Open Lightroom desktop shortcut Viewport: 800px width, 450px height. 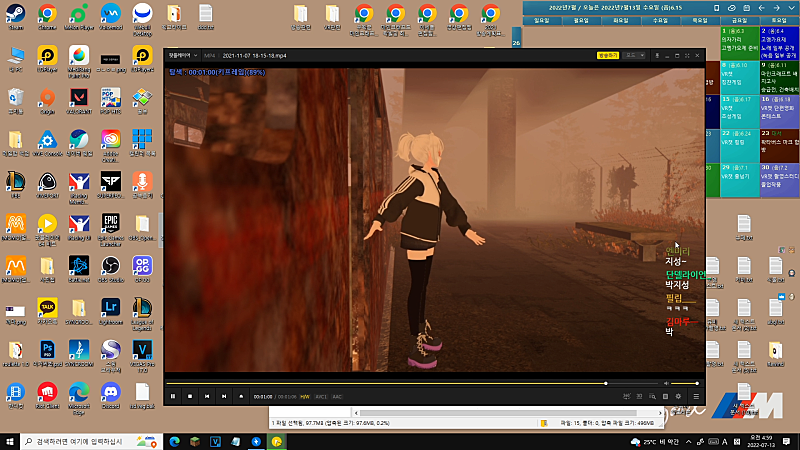click(x=110, y=311)
